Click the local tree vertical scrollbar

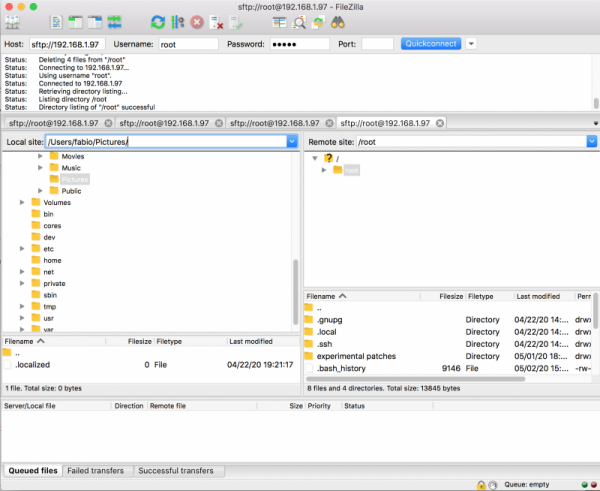pyautogui.click(x=295, y=292)
